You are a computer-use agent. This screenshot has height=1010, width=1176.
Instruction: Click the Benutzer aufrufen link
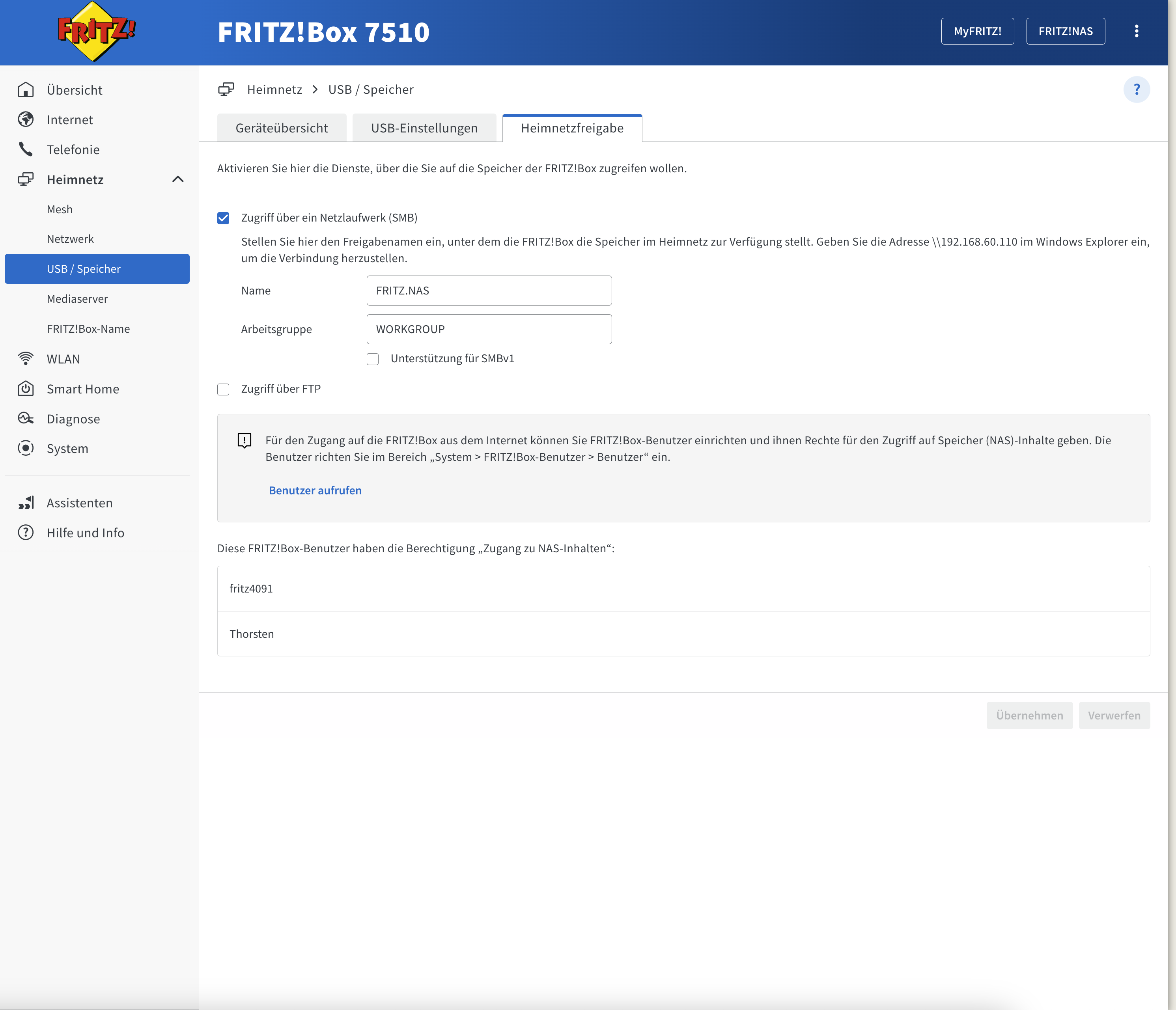(x=315, y=490)
